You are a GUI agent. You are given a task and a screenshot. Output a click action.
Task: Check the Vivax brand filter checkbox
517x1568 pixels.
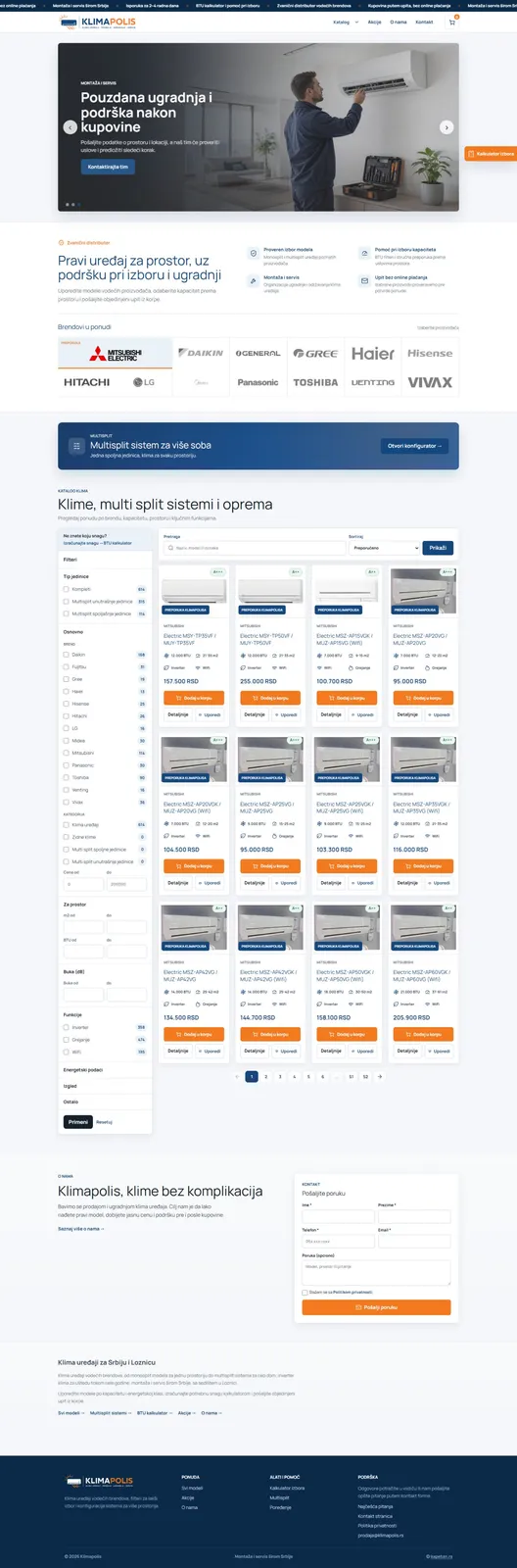click(x=67, y=803)
